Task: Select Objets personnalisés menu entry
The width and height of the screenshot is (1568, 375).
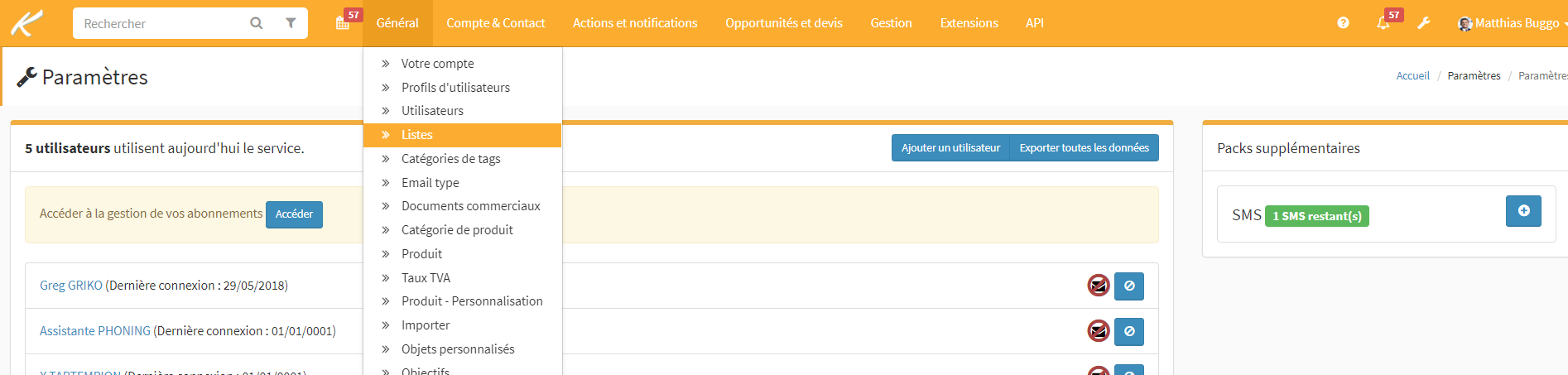Action: click(x=462, y=349)
